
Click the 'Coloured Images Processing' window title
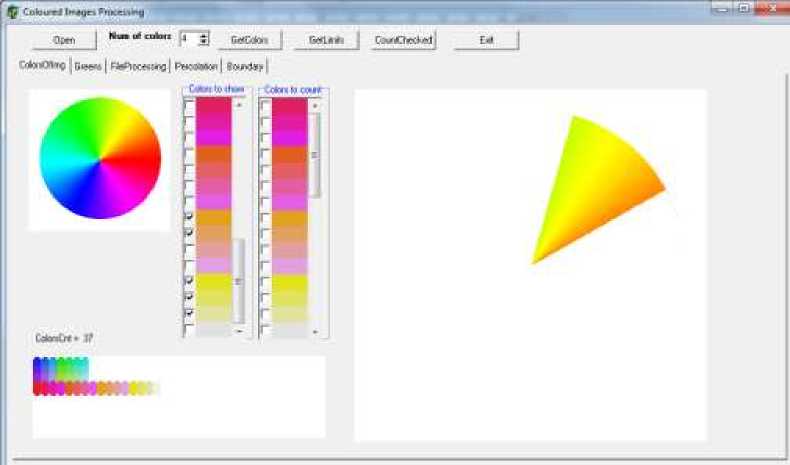coord(84,12)
